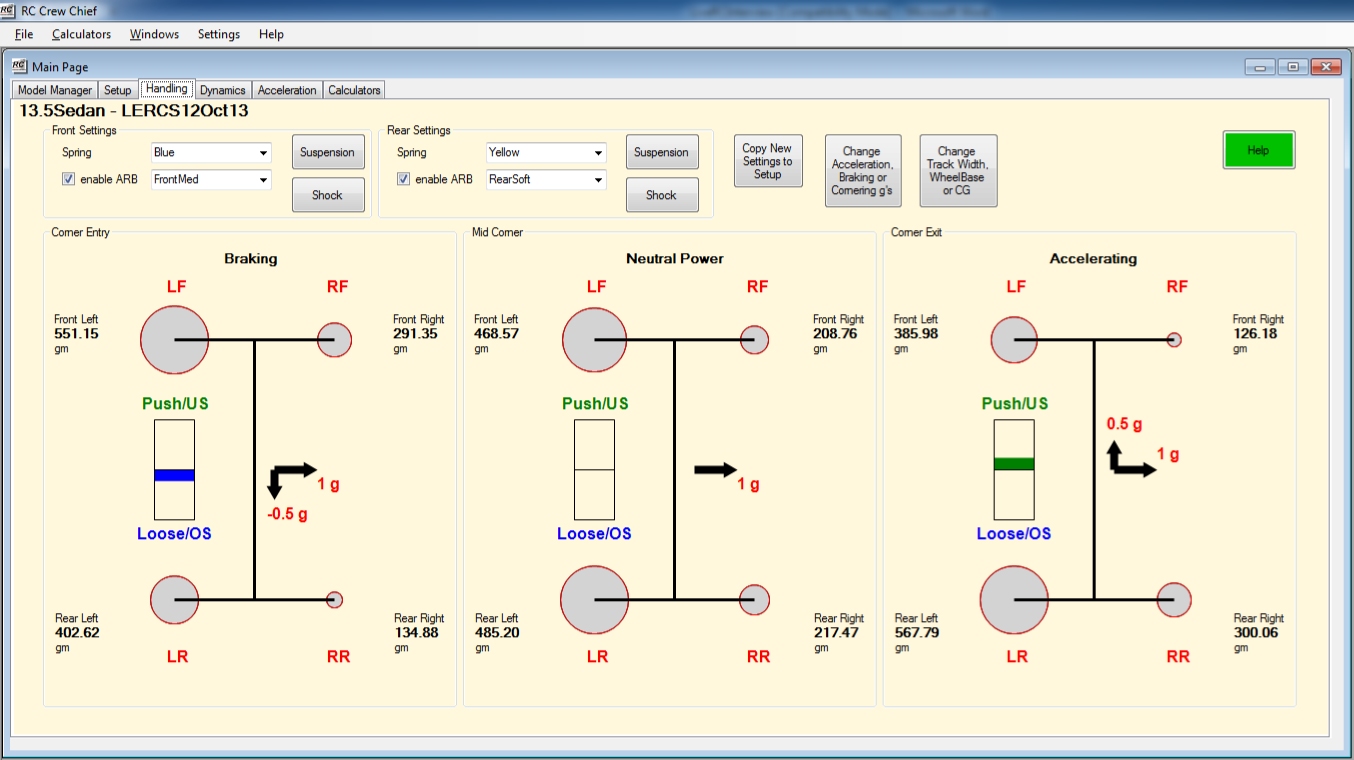Click the Braking RR tire load circle
The width and height of the screenshot is (1354, 760).
click(335, 600)
